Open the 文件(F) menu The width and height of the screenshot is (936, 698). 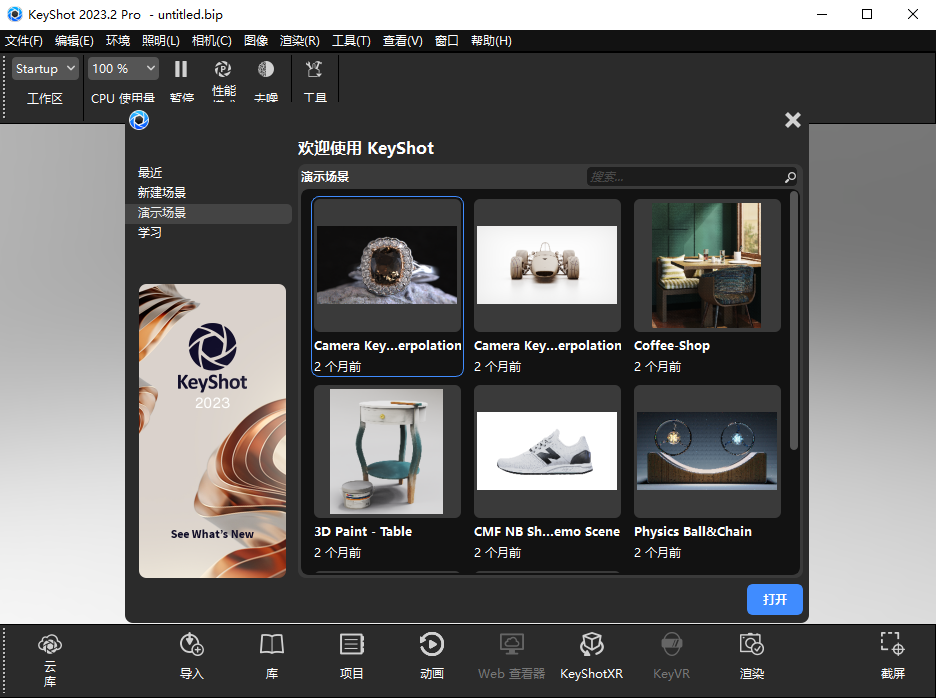(24, 41)
